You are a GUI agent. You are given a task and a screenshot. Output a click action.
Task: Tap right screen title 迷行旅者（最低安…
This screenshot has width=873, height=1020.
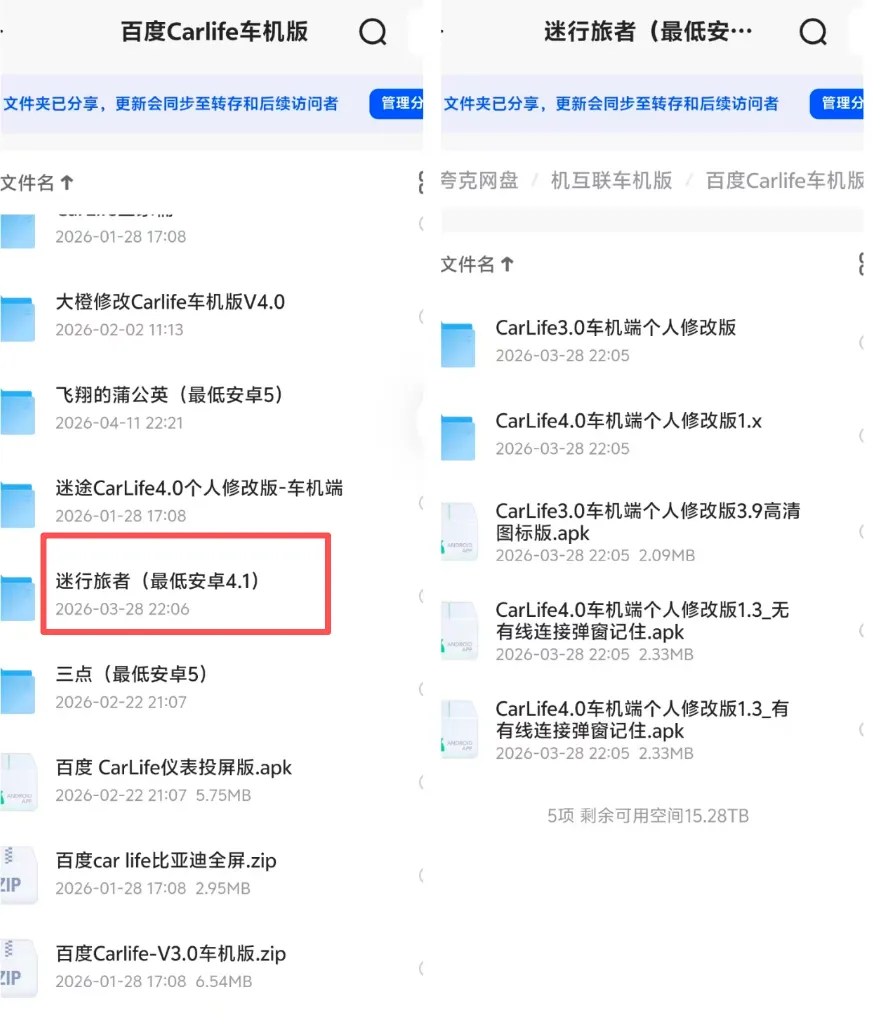(648, 31)
